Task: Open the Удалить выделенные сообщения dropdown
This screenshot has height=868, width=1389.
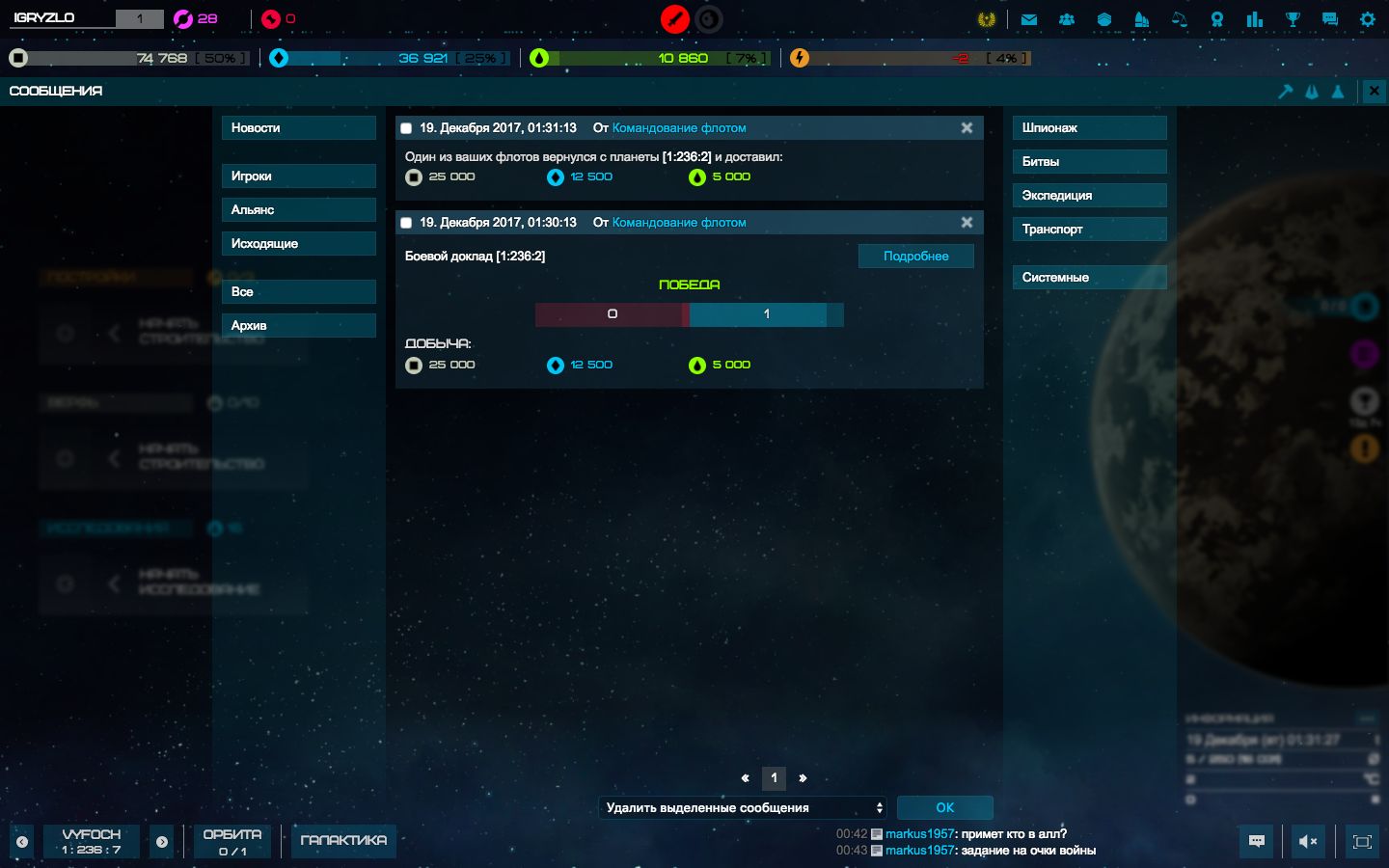Action: point(743,808)
